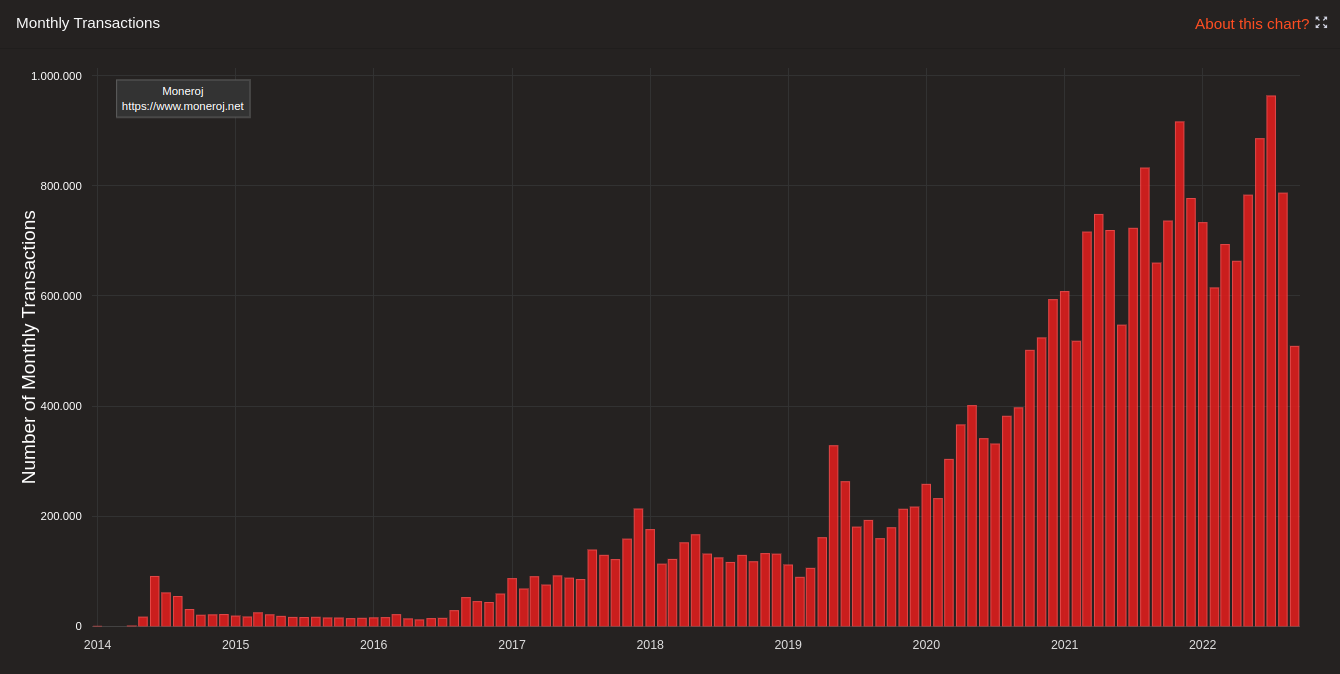
Task: Open the moneroj.net URL in the legend box
Action: tap(183, 106)
